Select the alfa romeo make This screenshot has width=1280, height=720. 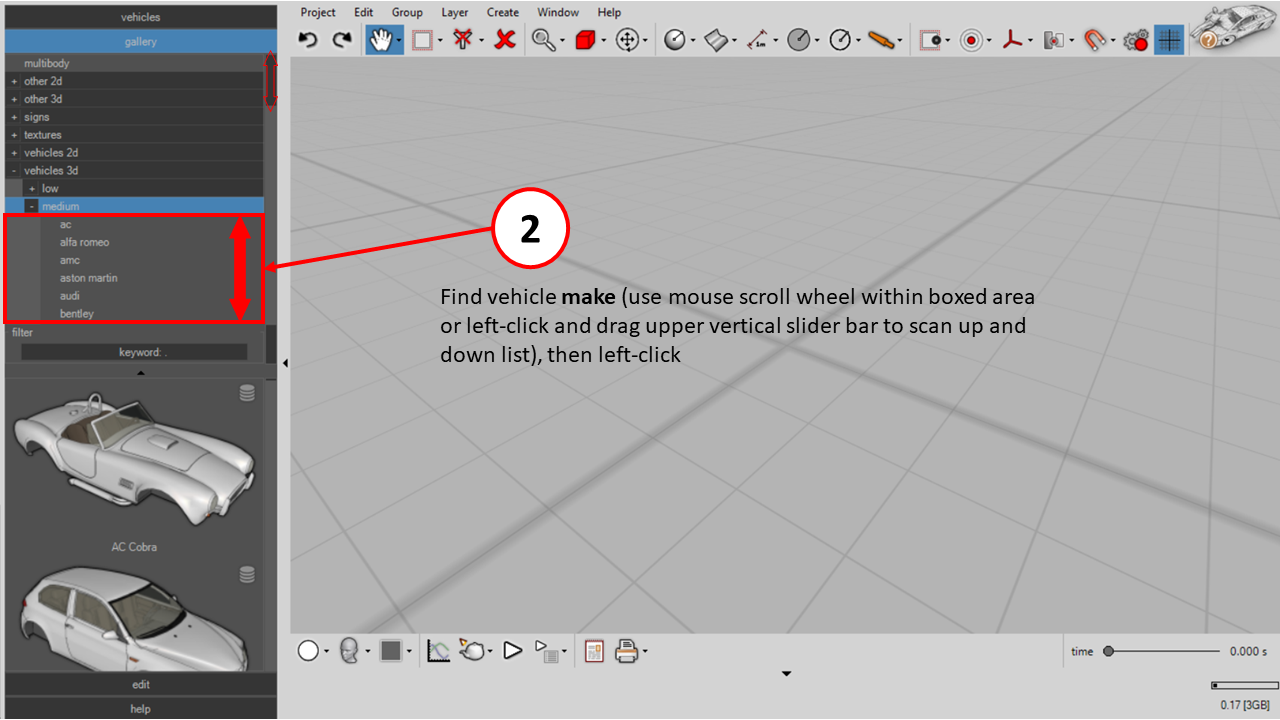coord(84,242)
